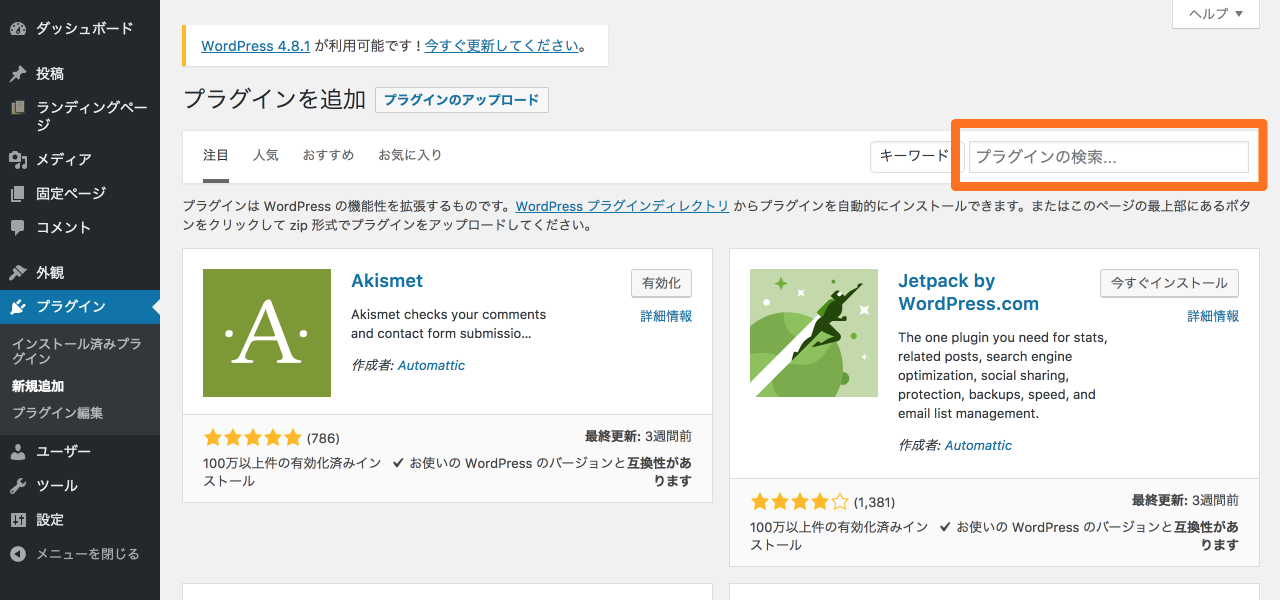Open プラグイン編集 submenu item
Viewport: 1280px width, 600px height.
pos(57,413)
